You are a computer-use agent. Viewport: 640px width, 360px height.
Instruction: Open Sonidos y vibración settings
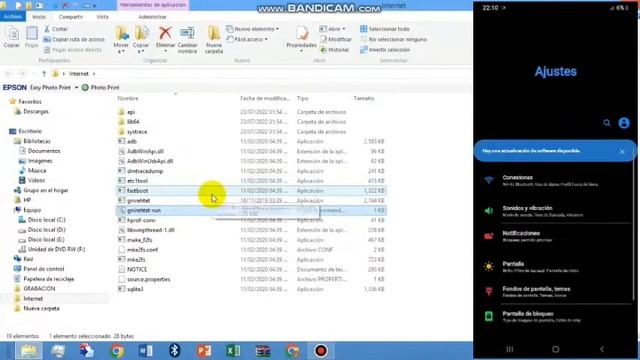(x=556, y=211)
